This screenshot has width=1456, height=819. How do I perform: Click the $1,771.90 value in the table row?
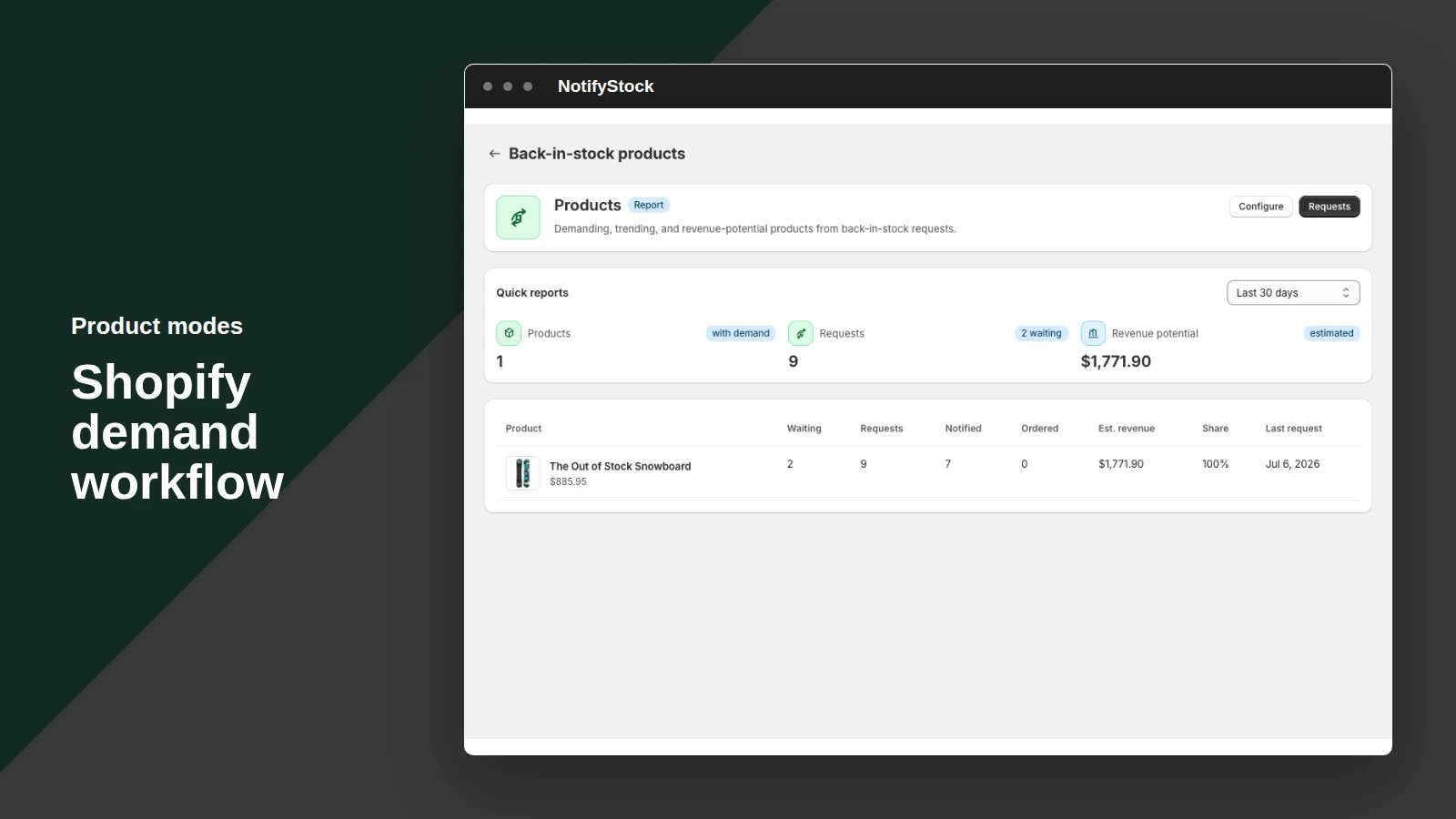click(x=1121, y=464)
